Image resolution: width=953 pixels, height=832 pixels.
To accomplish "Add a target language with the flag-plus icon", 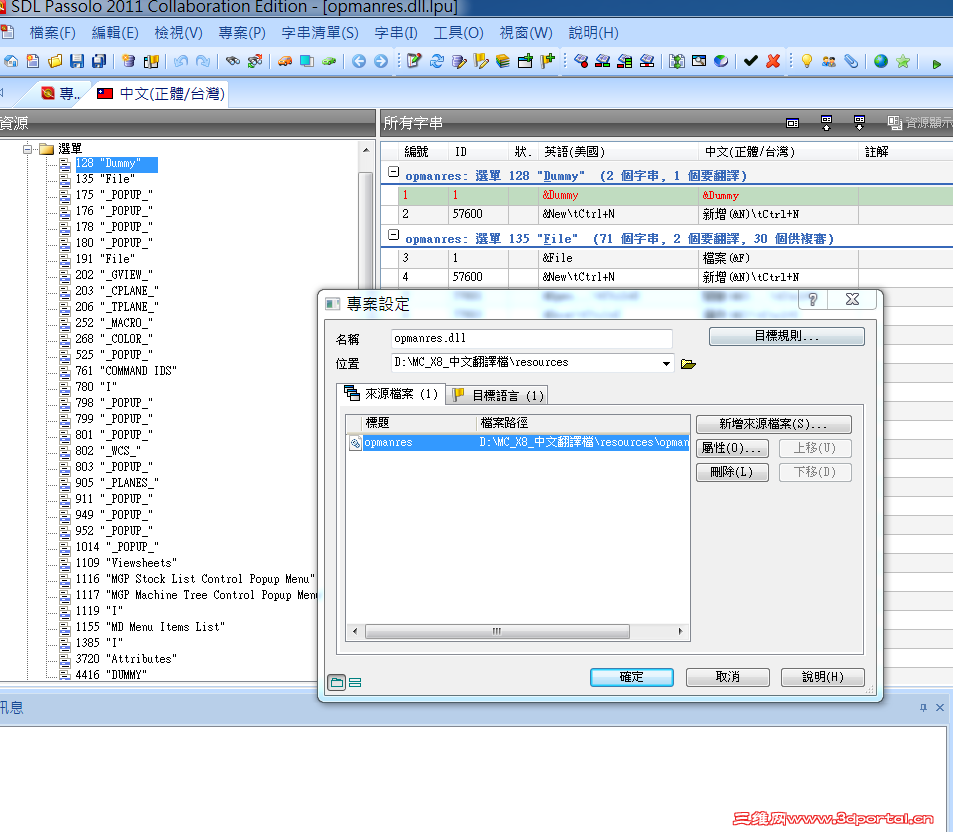I will (x=548, y=61).
